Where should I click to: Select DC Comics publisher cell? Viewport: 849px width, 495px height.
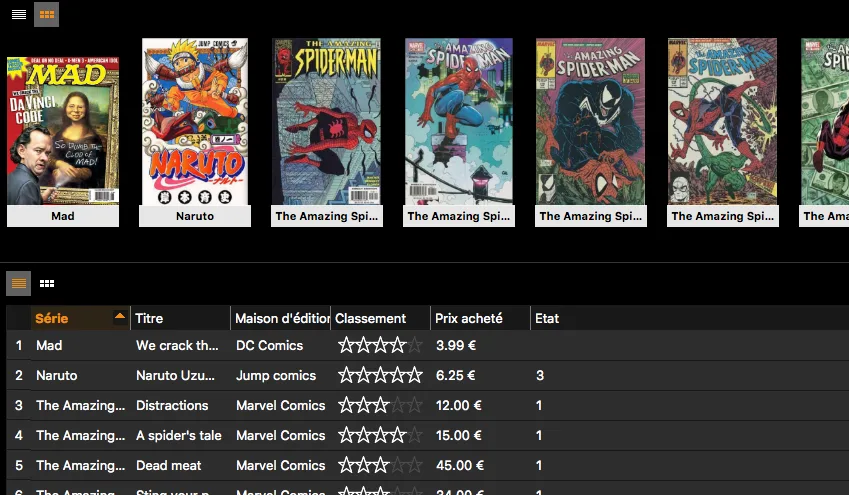(269, 346)
